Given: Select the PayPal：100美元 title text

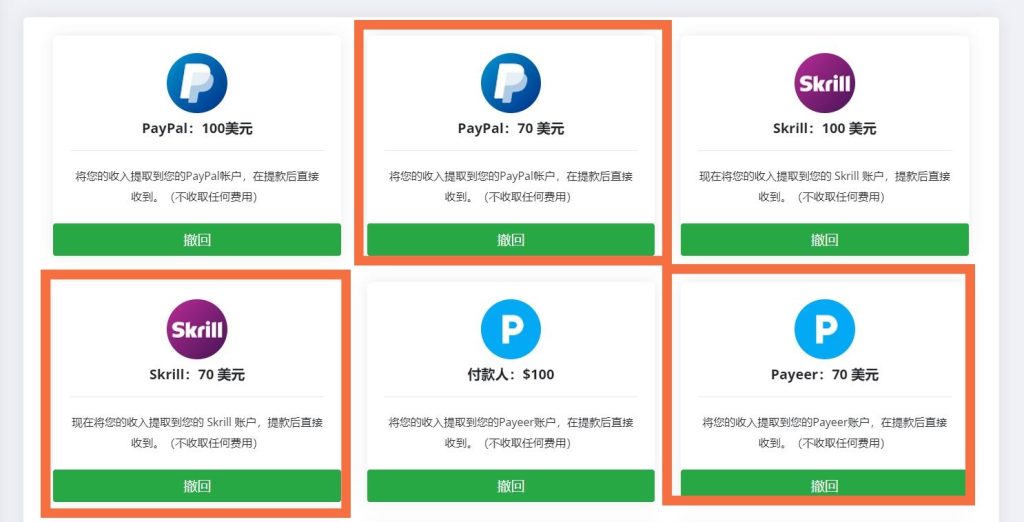Looking at the screenshot, I should coord(197,129).
